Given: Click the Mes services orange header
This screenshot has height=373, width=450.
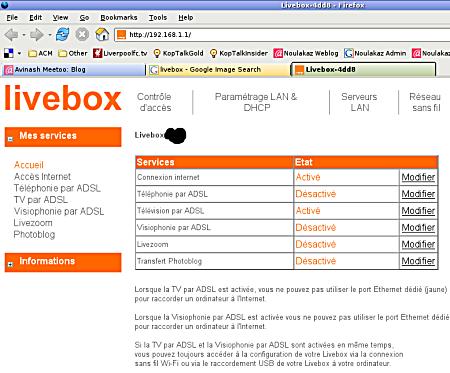Looking at the screenshot, I should [63, 136].
